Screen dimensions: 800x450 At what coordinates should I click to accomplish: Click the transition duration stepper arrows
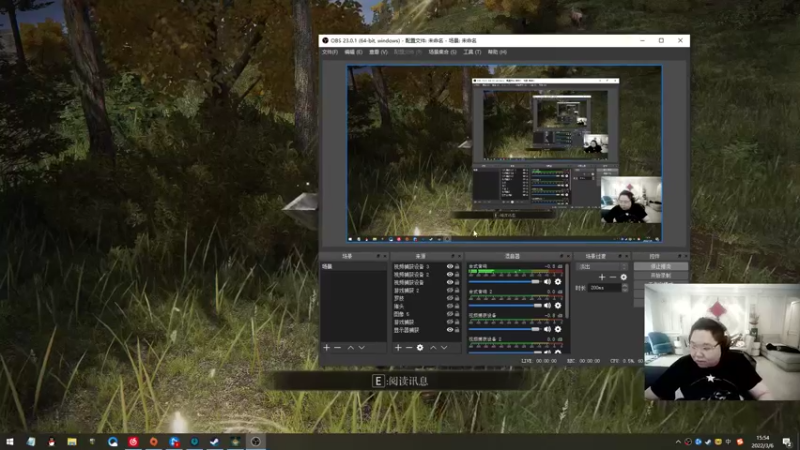(x=625, y=288)
